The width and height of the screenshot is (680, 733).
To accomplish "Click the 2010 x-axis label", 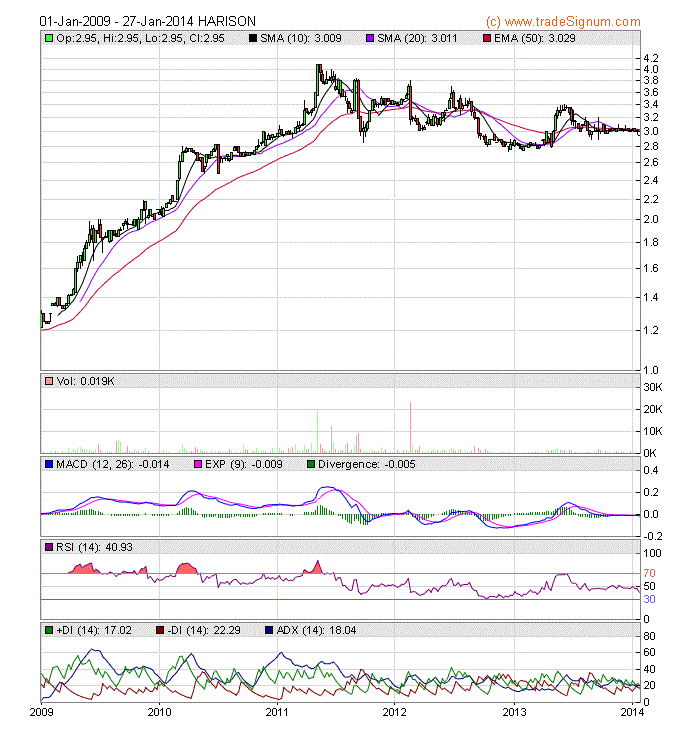I will click(159, 712).
